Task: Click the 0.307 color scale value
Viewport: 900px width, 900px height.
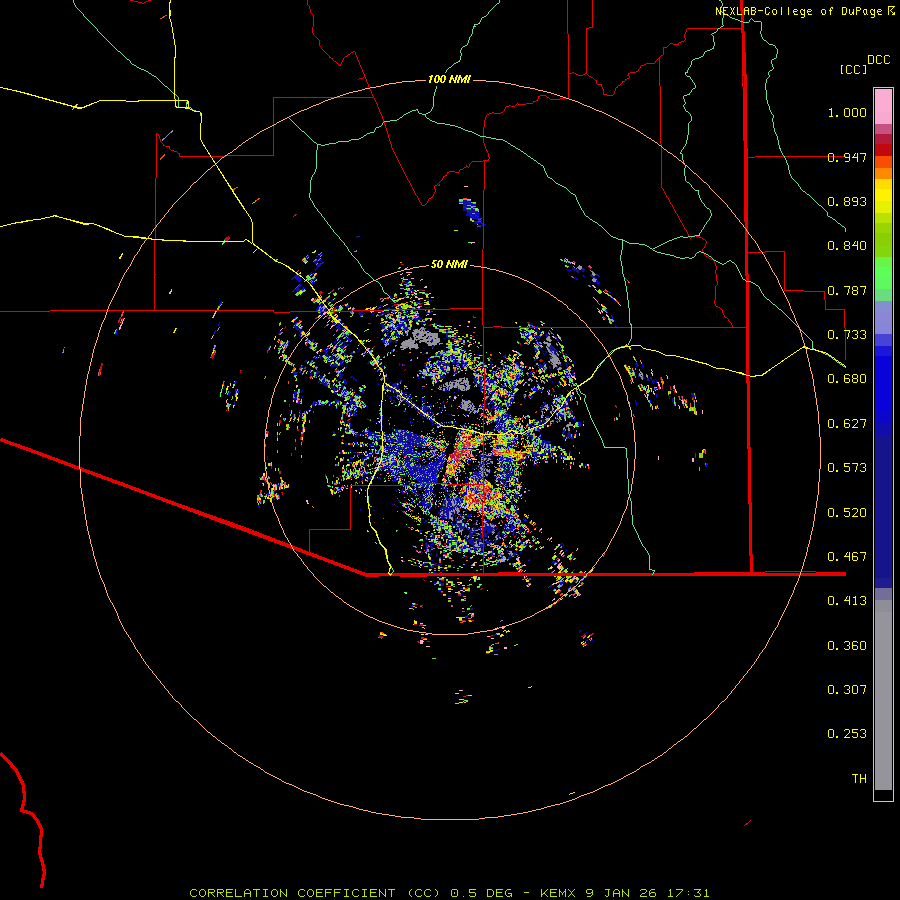Action: (x=847, y=690)
